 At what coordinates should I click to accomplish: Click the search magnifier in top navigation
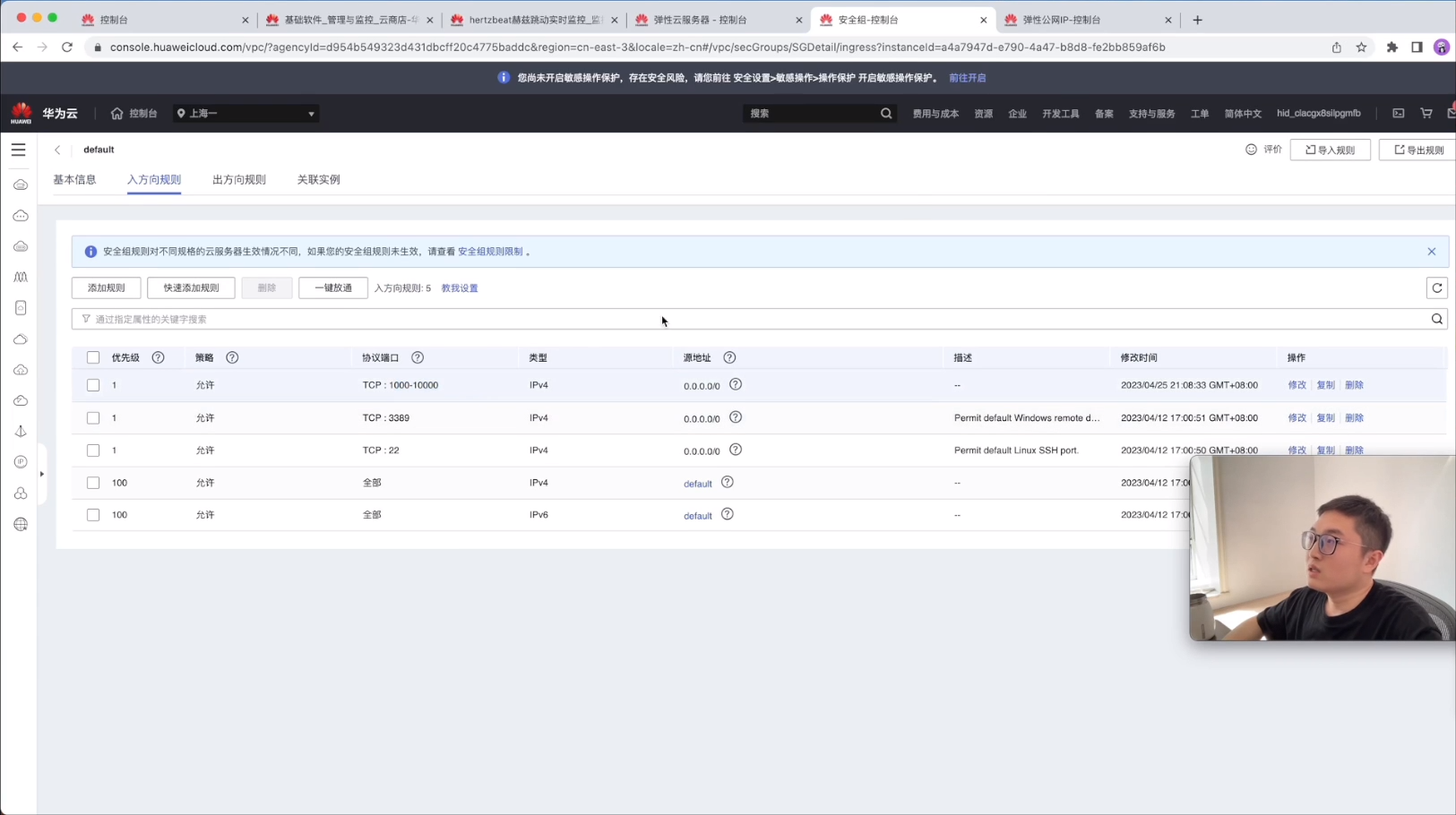click(x=886, y=114)
